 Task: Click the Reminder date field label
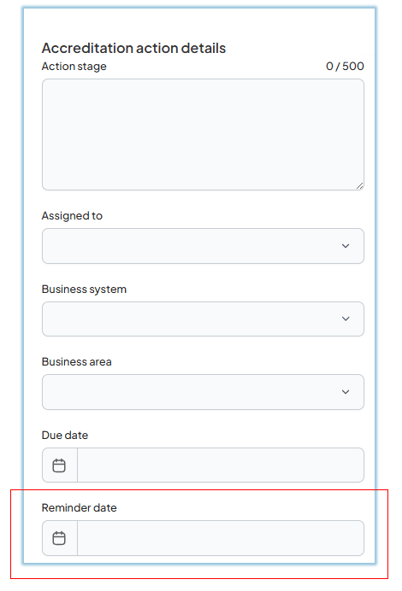[x=79, y=508]
